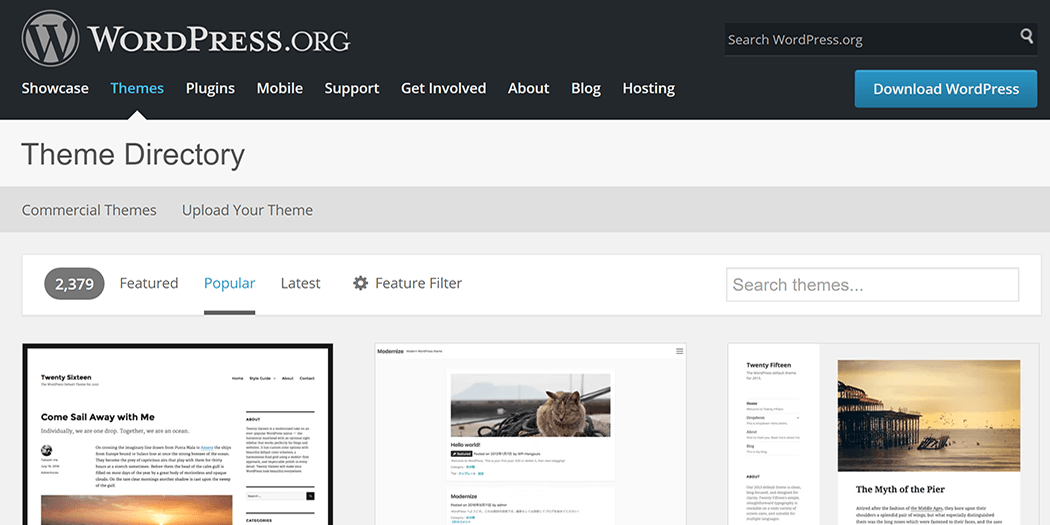Go to Hosting in the top menu

click(648, 88)
